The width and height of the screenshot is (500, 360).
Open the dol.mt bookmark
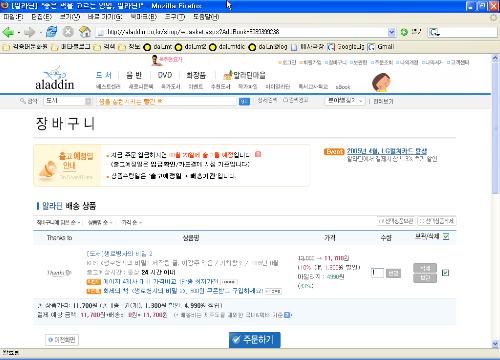click(158, 47)
